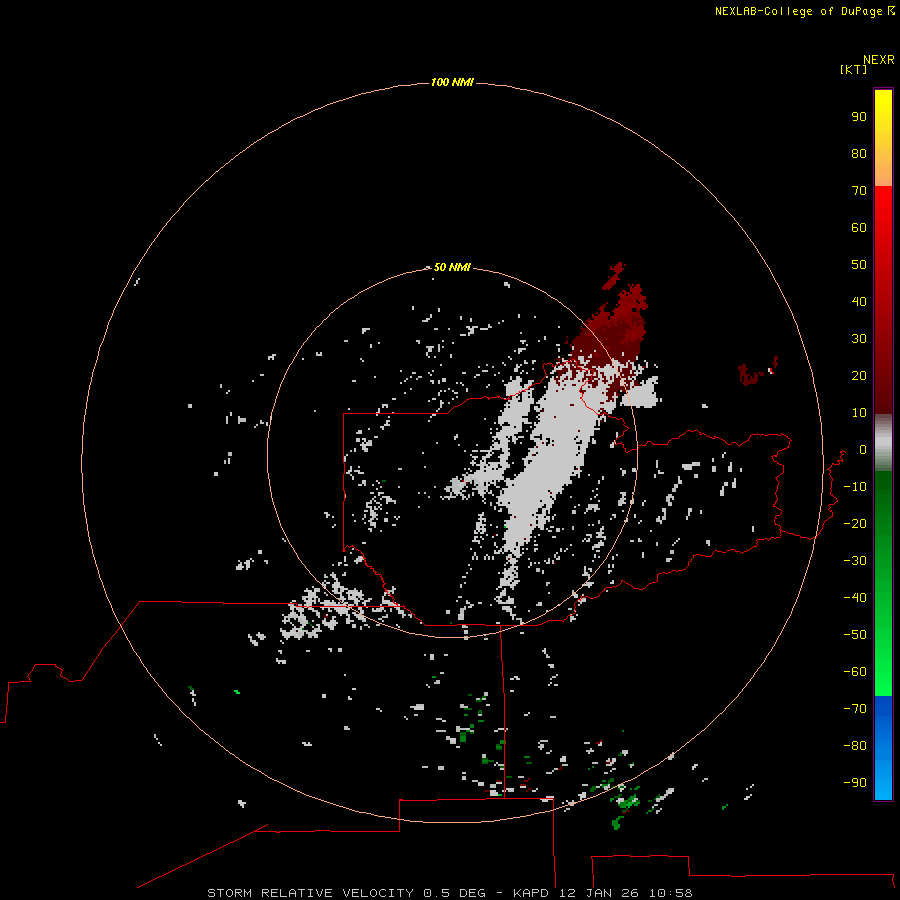Click the 20 value on the color scale
This screenshot has height=900, width=900.
859,375
